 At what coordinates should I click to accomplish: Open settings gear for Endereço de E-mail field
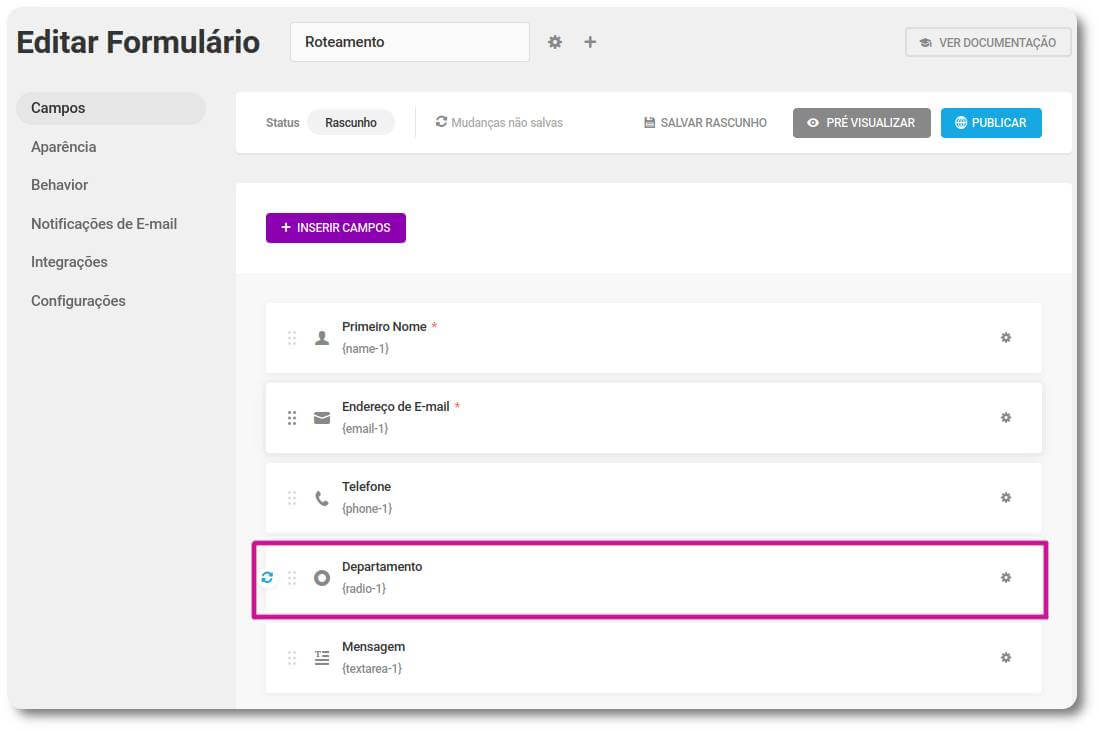tap(1005, 418)
